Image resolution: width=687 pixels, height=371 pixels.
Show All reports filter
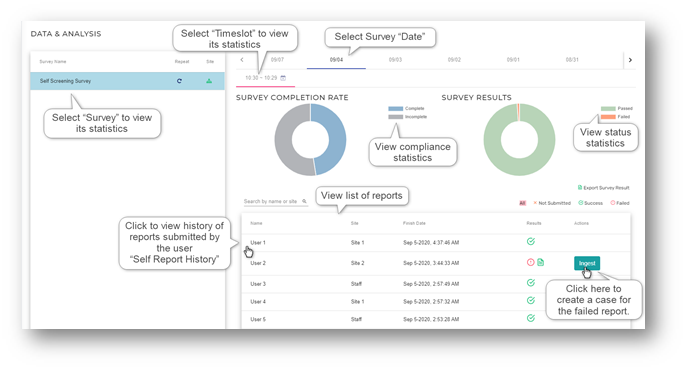click(x=522, y=203)
